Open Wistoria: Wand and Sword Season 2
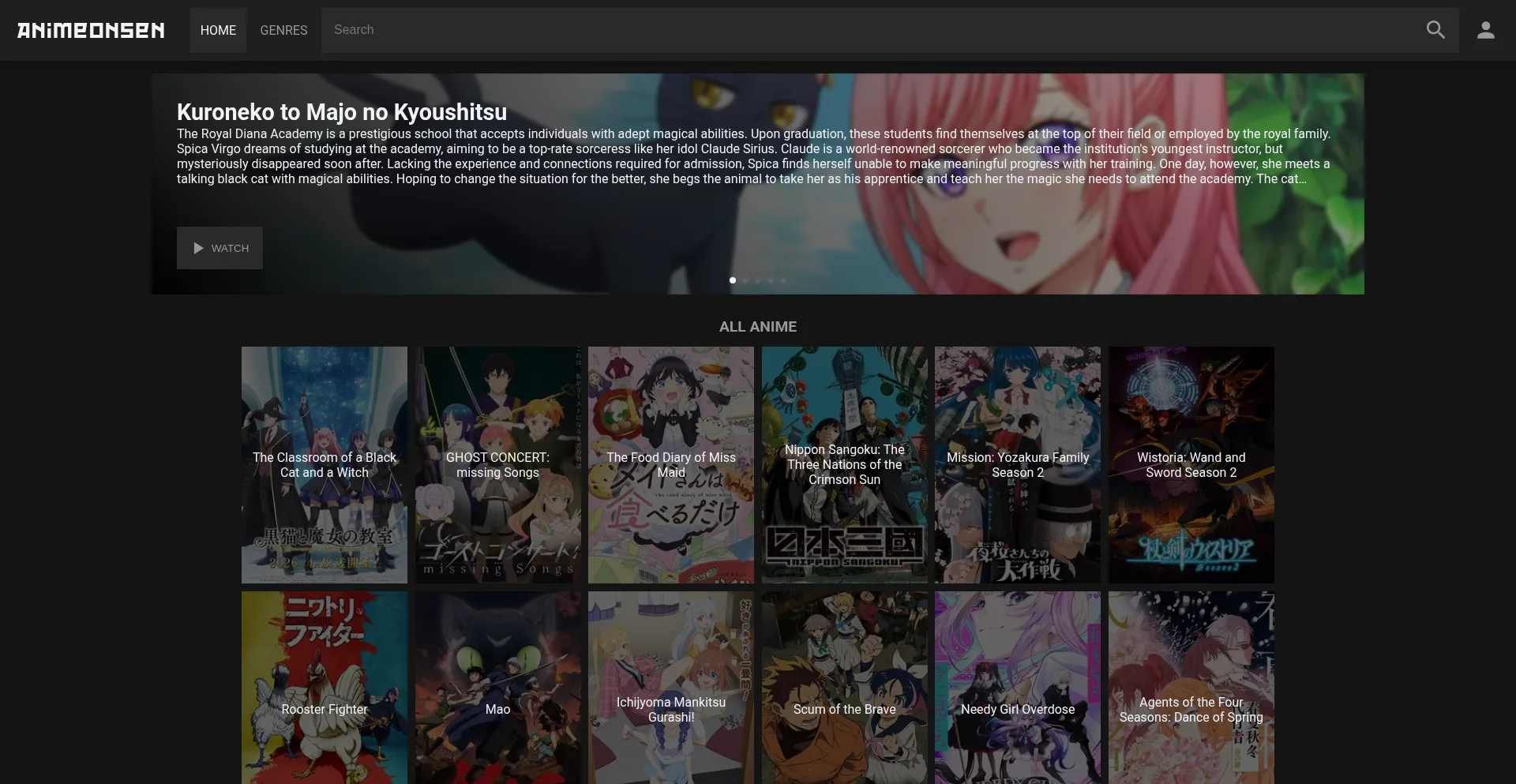 [1191, 465]
